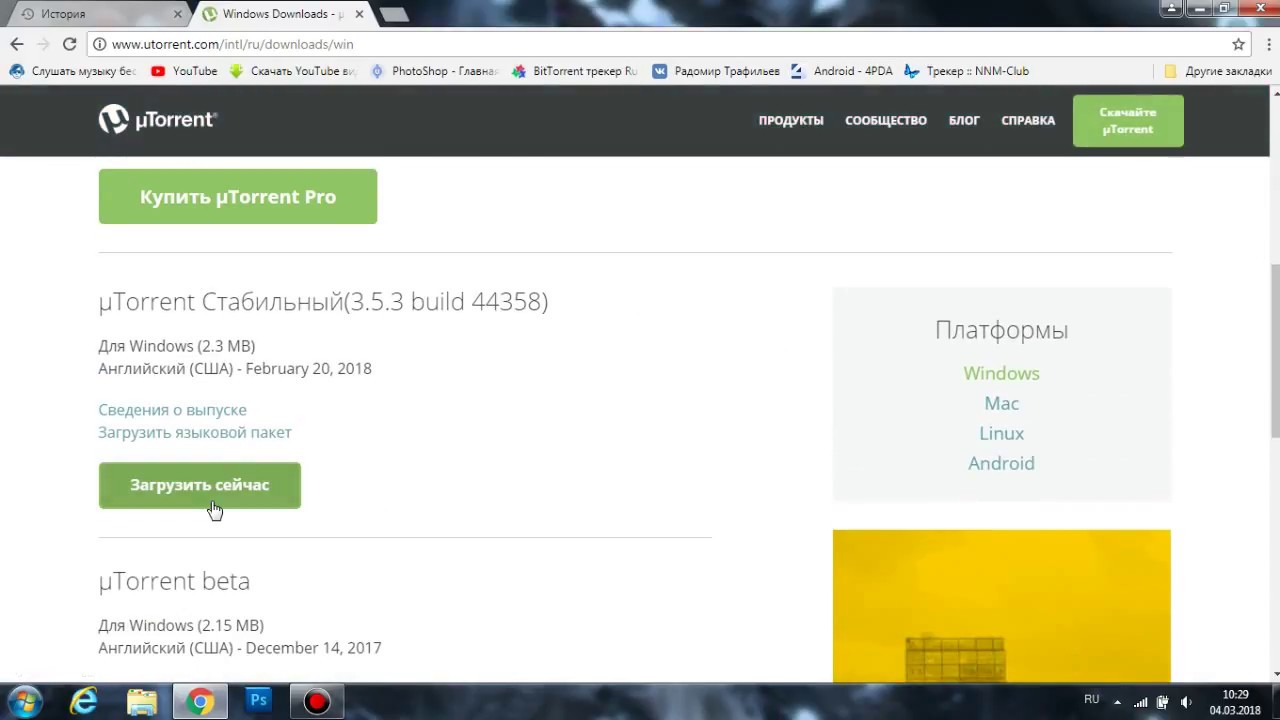The image size is (1280, 720).
Task: Open Сведения о выпуске link
Action: coord(172,410)
